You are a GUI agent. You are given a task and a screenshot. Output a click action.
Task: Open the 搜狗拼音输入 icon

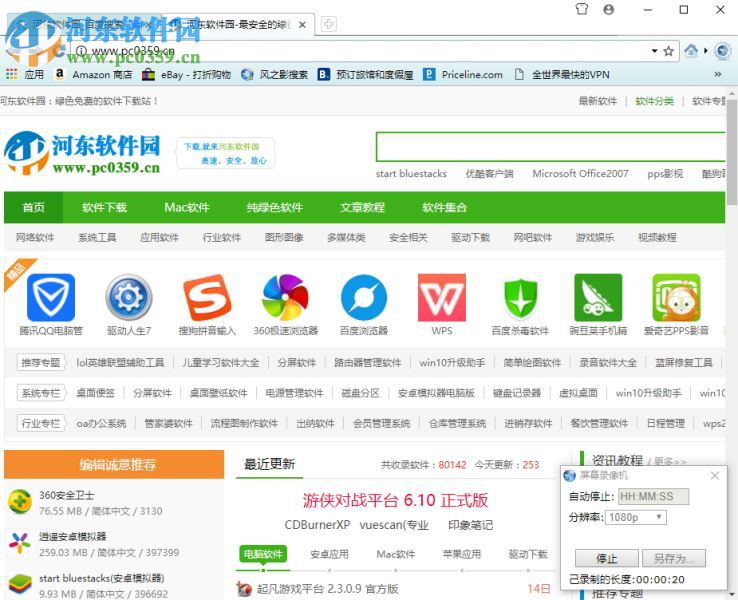pos(207,297)
